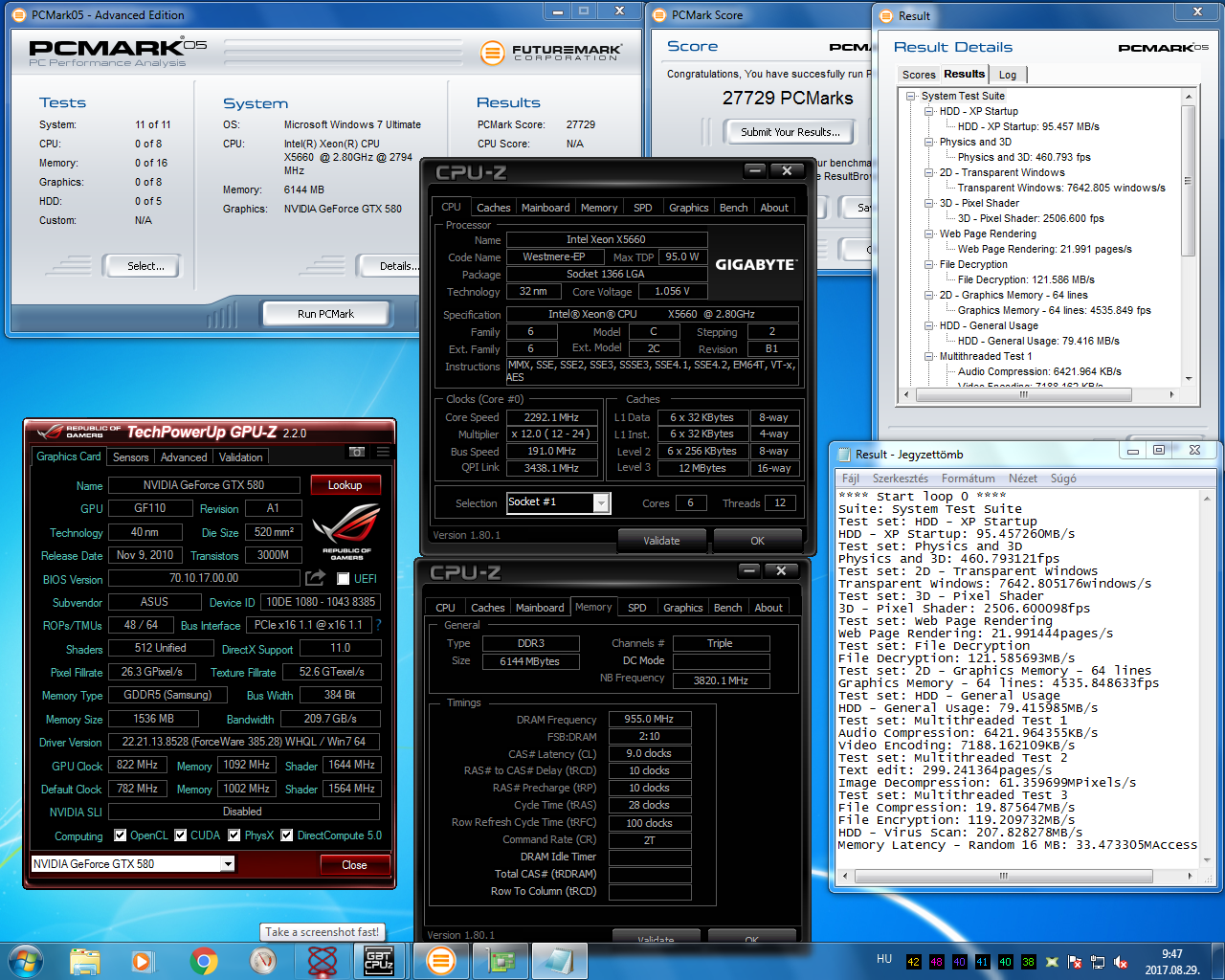Open the Advanced tab in GPU-Z

click(184, 457)
